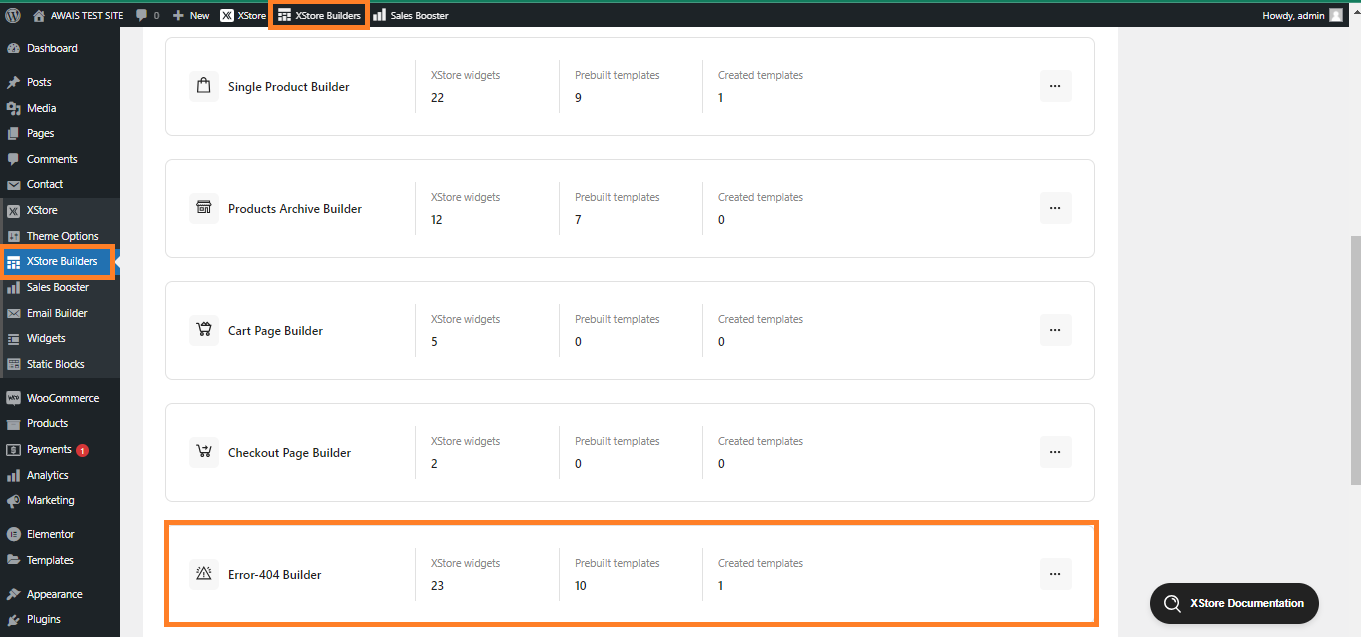Open Cart Page Builder title
Image resolution: width=1361 pixels, height=637 pixels.
tap(276, 331)
